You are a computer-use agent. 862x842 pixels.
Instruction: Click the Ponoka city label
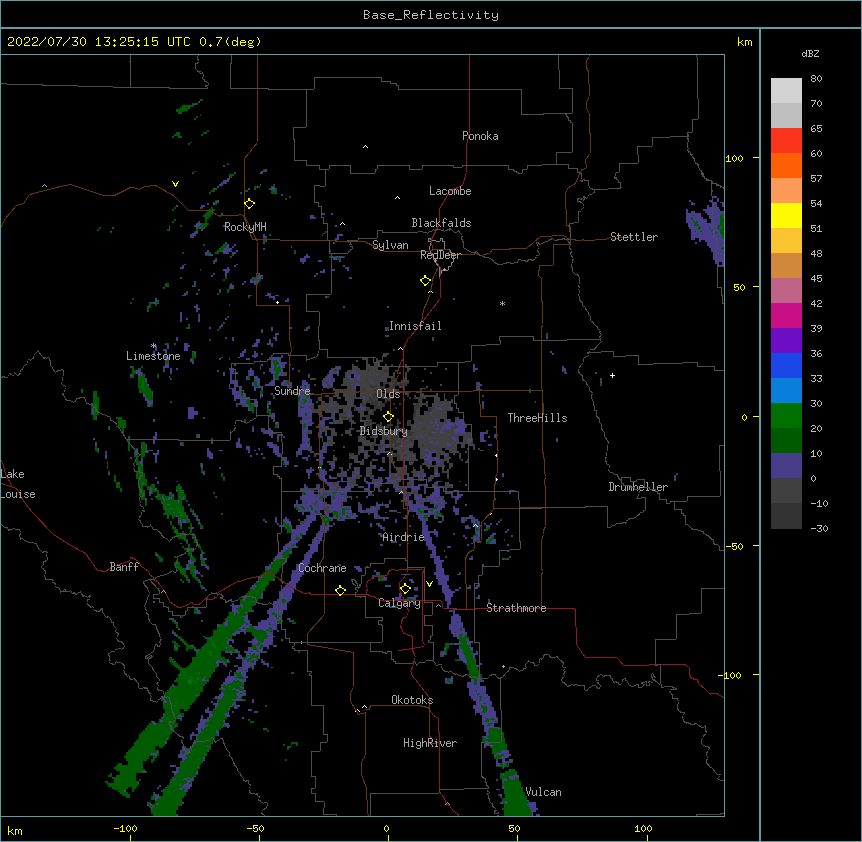pyautogui.click(x=480, y=136)
